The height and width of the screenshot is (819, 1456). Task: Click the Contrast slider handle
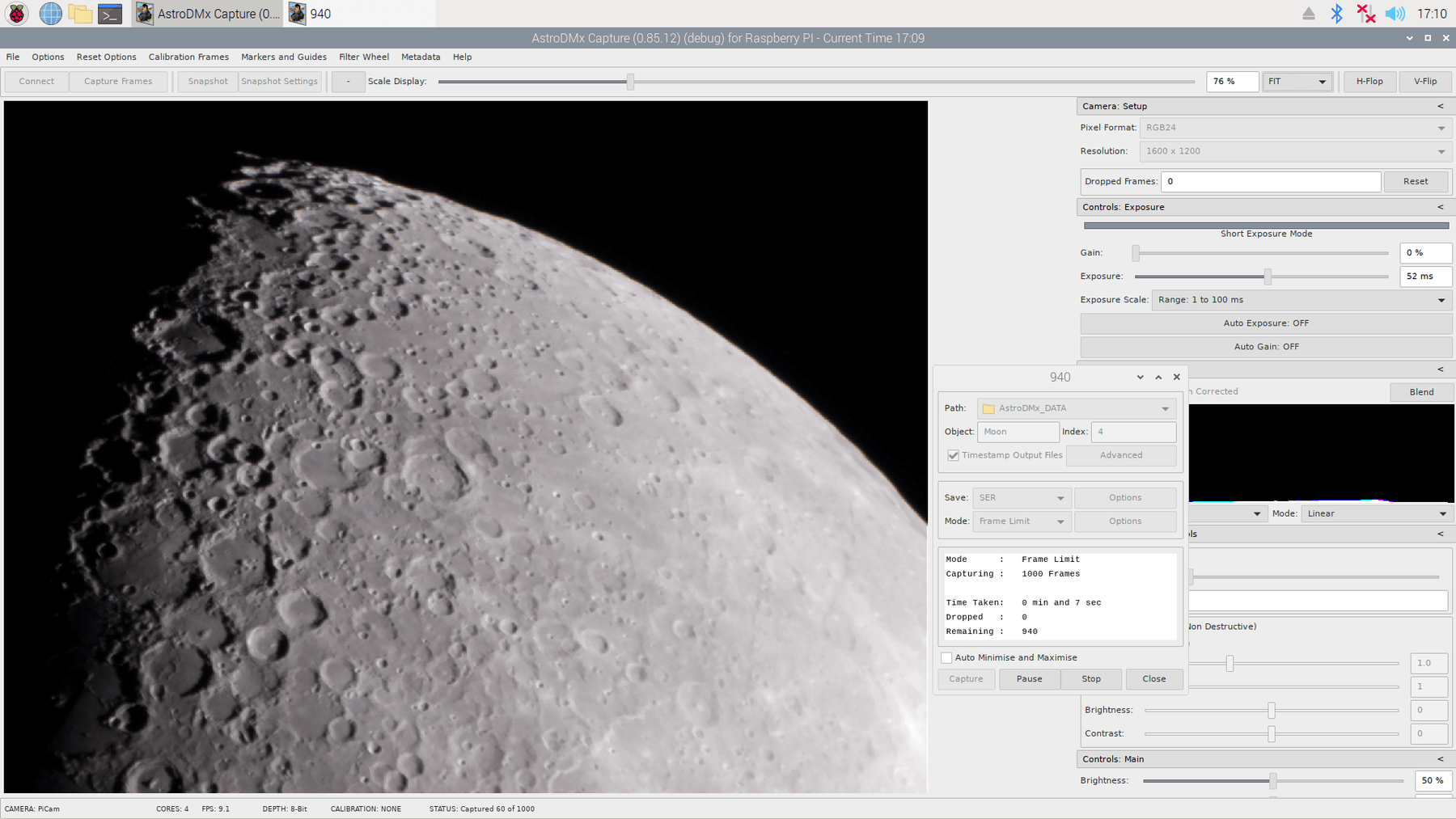point(1272,734)
